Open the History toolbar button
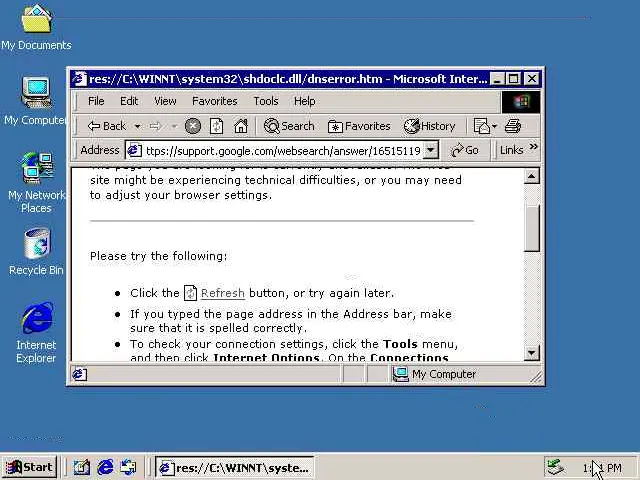This screenshot has height=480, width=640. pos(429,126)
